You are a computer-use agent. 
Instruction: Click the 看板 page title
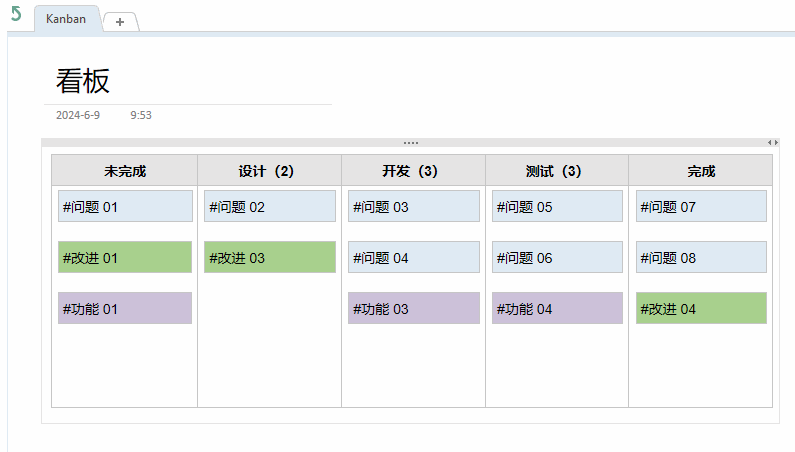tap(83, 81)
